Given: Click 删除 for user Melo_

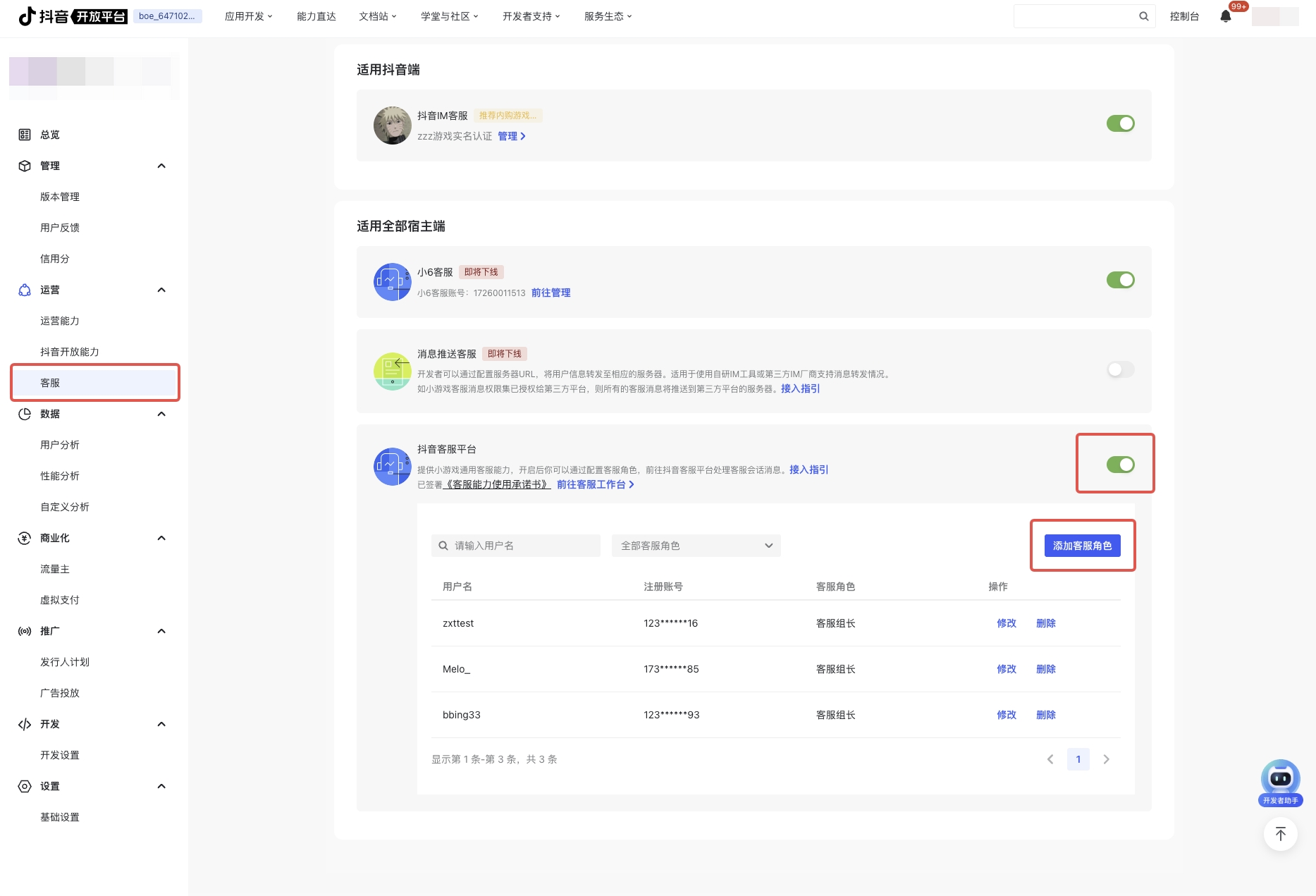Looking at the screenshot, I should pos(1046,669).
